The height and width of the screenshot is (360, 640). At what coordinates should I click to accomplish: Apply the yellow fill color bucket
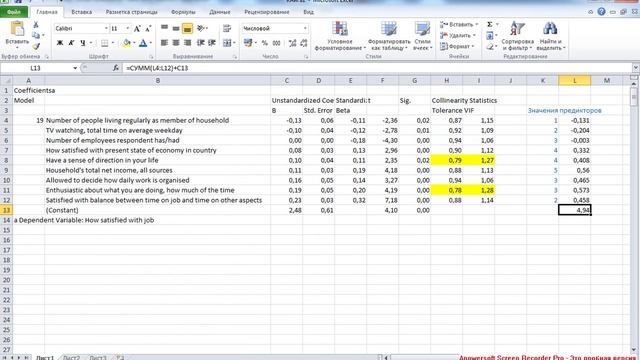[127, 43]
